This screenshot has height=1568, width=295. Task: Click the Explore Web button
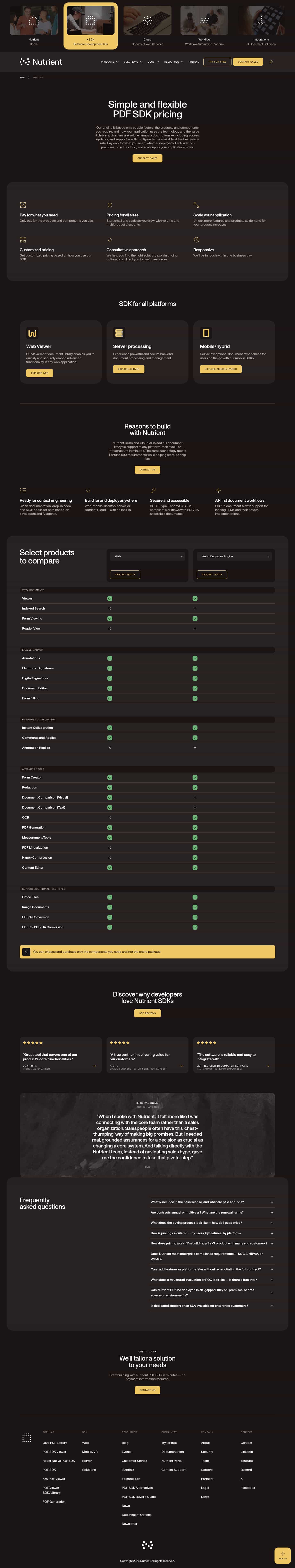point(40,373)
